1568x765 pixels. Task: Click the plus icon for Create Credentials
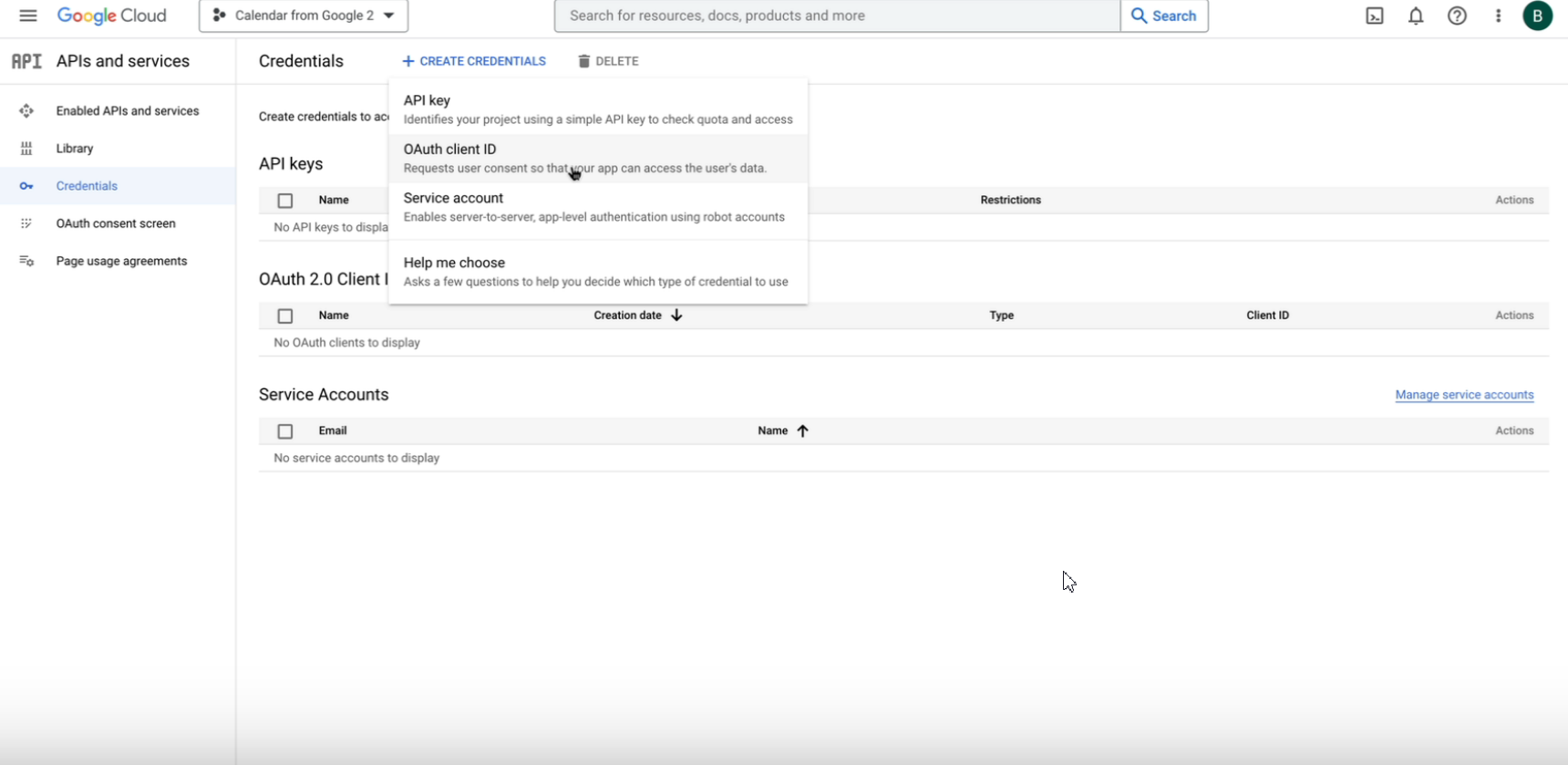[x=408, y=61]
